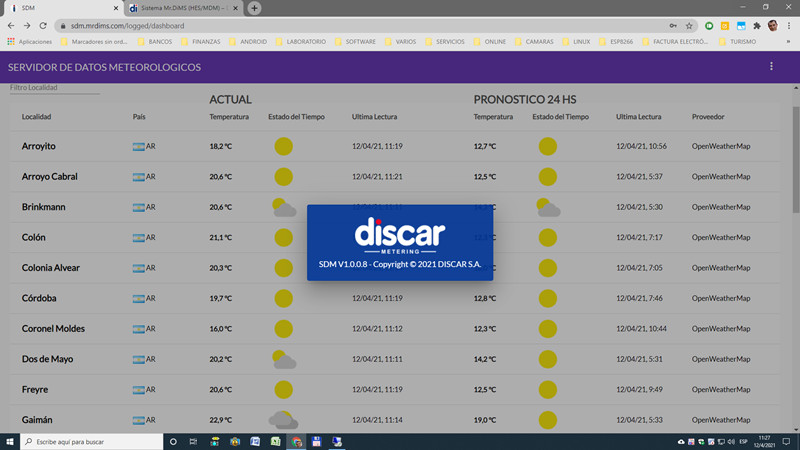Screen dimensions: 800x450
Task: Click the Discar Metering logo in the dialog
Action: click(400, 235)
